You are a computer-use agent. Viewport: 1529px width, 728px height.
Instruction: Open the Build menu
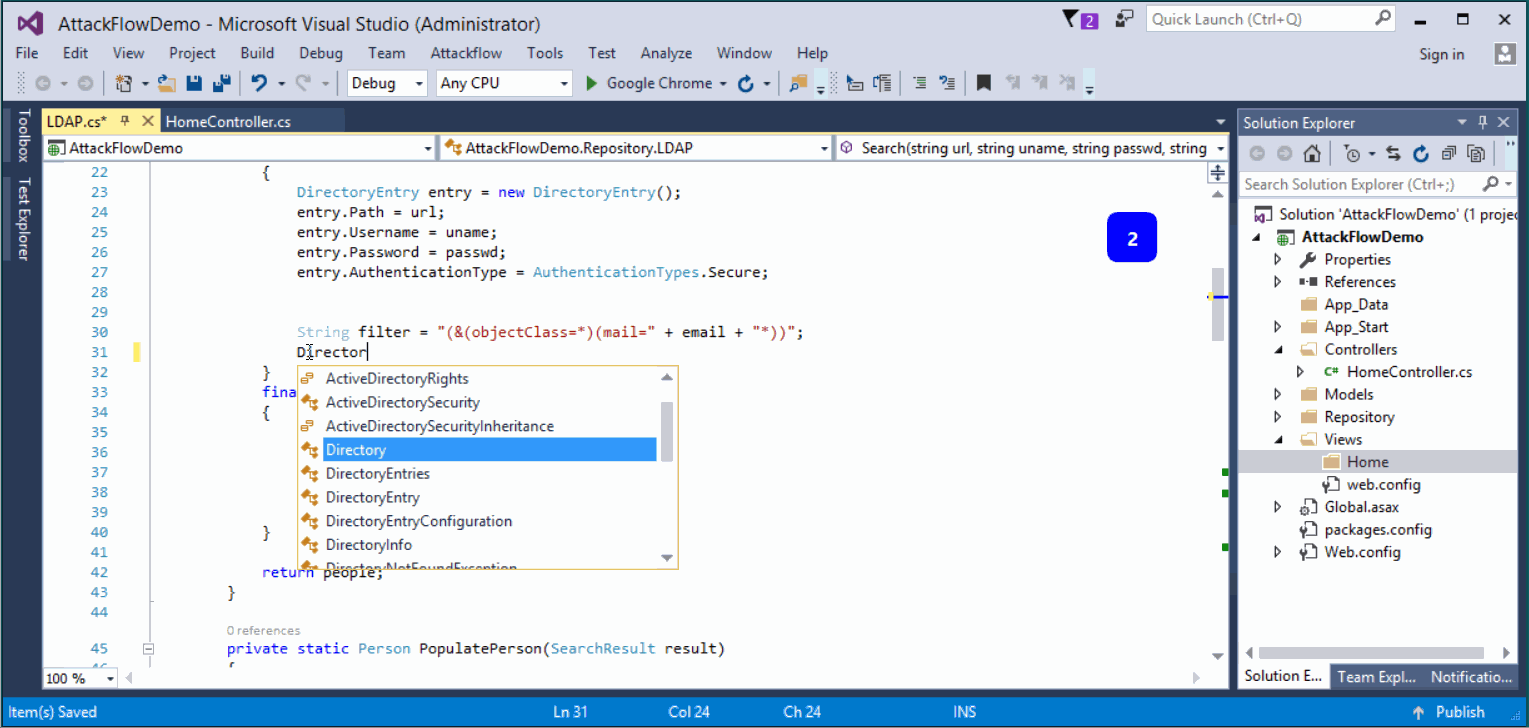coord(257,53)
